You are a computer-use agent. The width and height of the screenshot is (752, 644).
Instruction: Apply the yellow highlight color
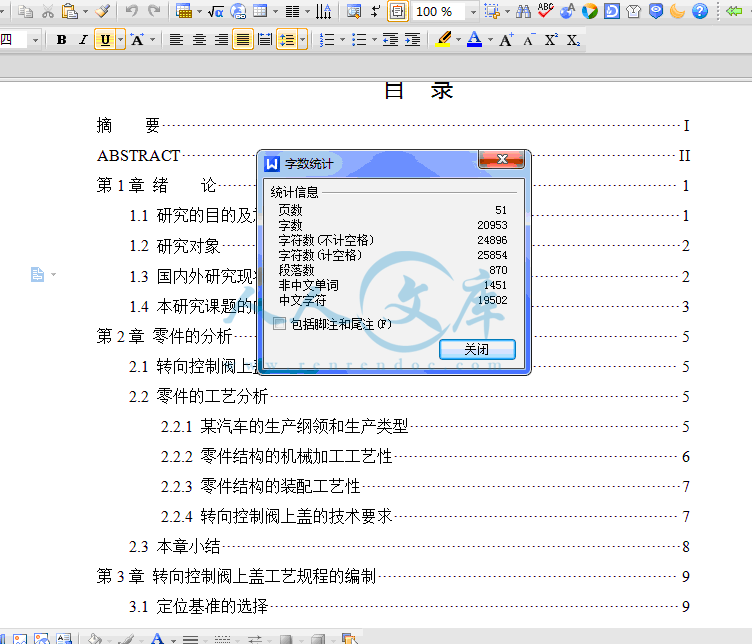(x=444, y=39)
